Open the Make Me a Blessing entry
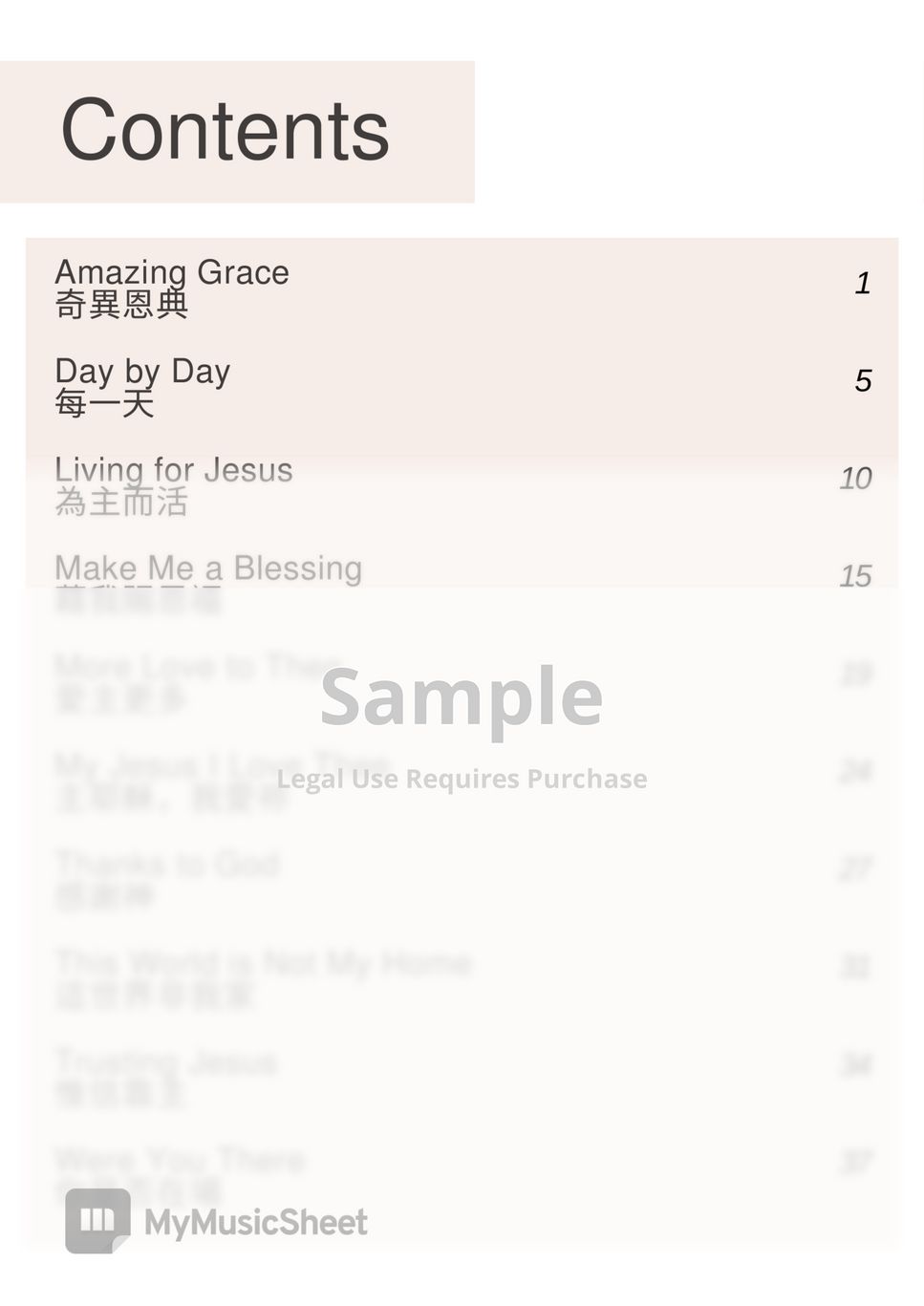 [x=208, y=567]
